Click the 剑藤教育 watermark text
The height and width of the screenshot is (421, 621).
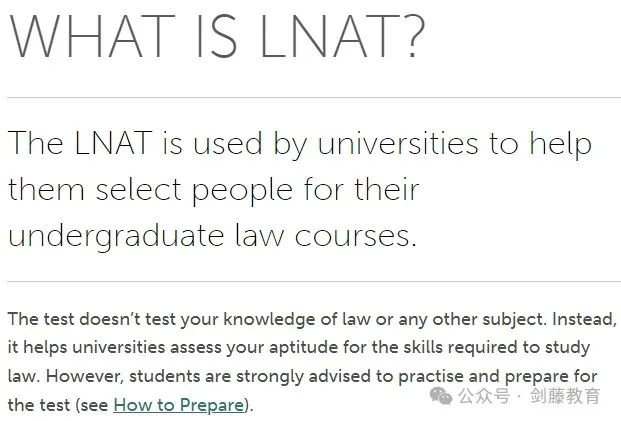[565, 396]
